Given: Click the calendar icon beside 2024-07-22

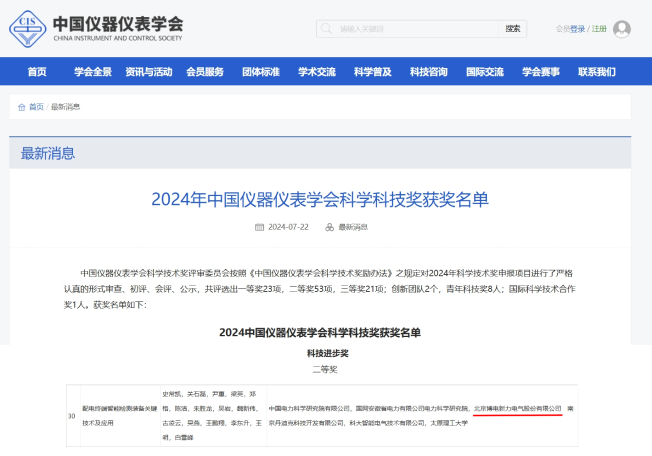Looking at the screenshot, I should click(260, 227).
